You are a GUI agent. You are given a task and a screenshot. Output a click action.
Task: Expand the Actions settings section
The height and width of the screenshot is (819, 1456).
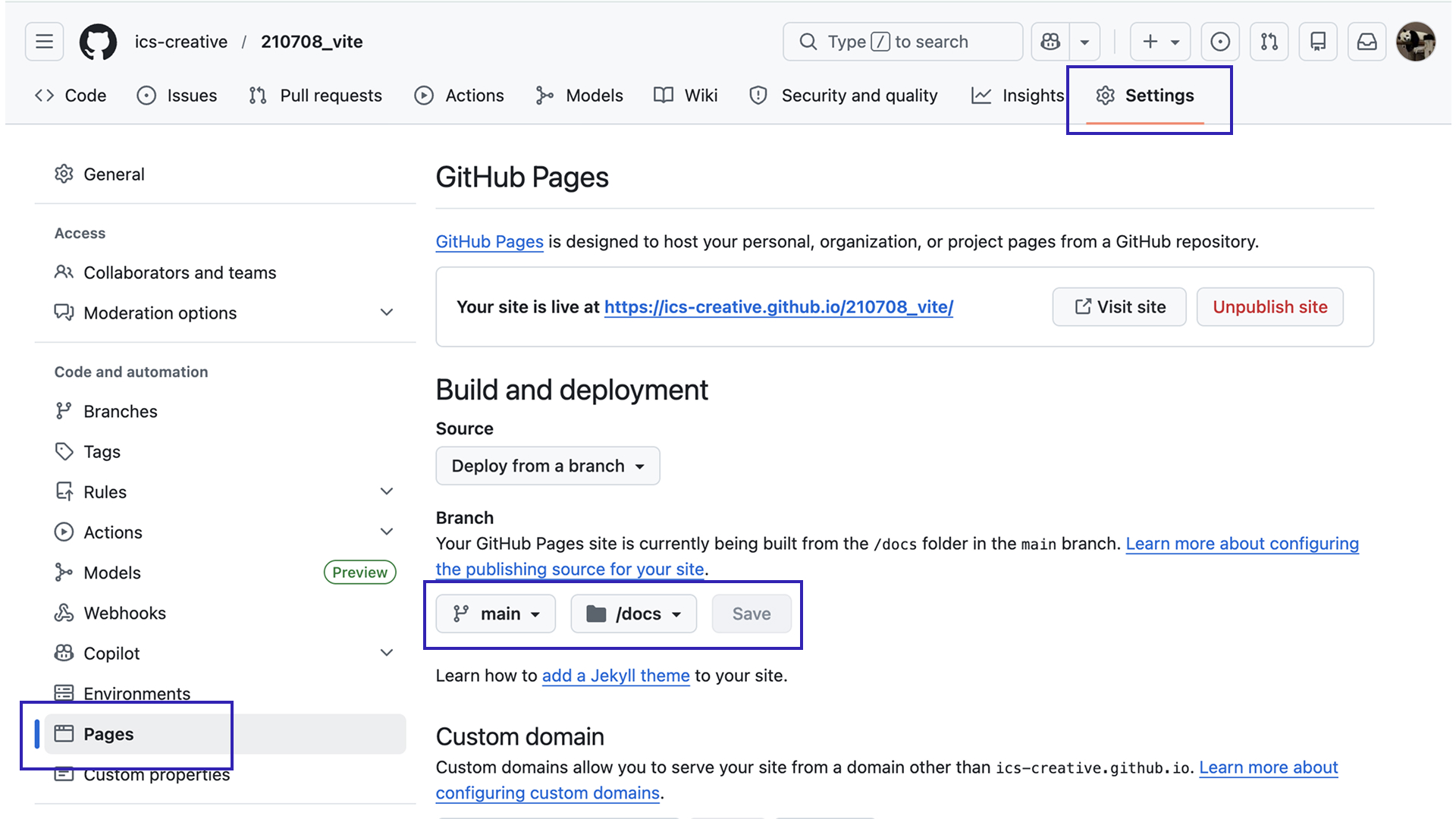pyautogui.click(x=387, y=532)
